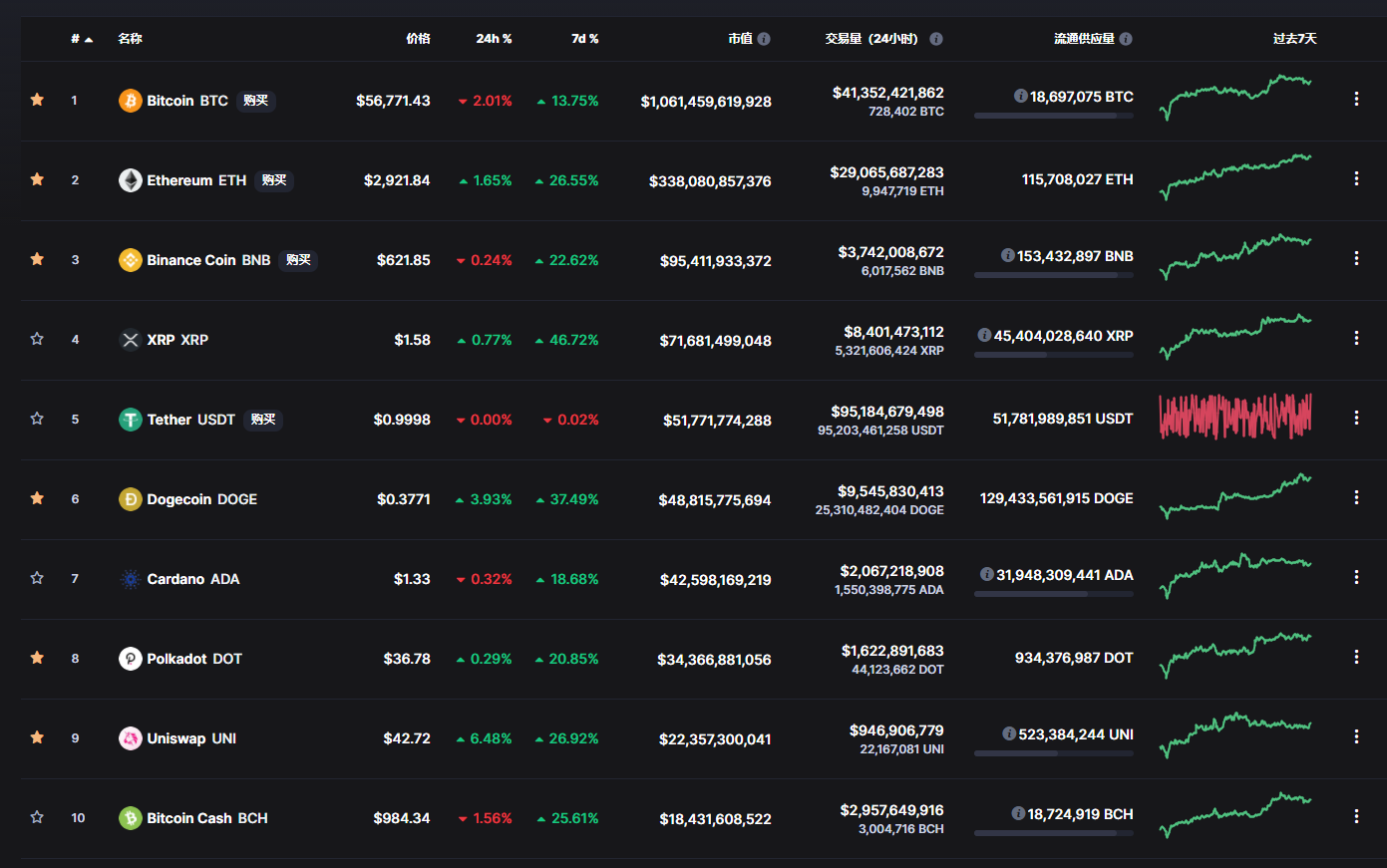Viewport: 1387px width, 868px height.
Task: Sort table by the # rank column
Action: click(x=82, y=39)
